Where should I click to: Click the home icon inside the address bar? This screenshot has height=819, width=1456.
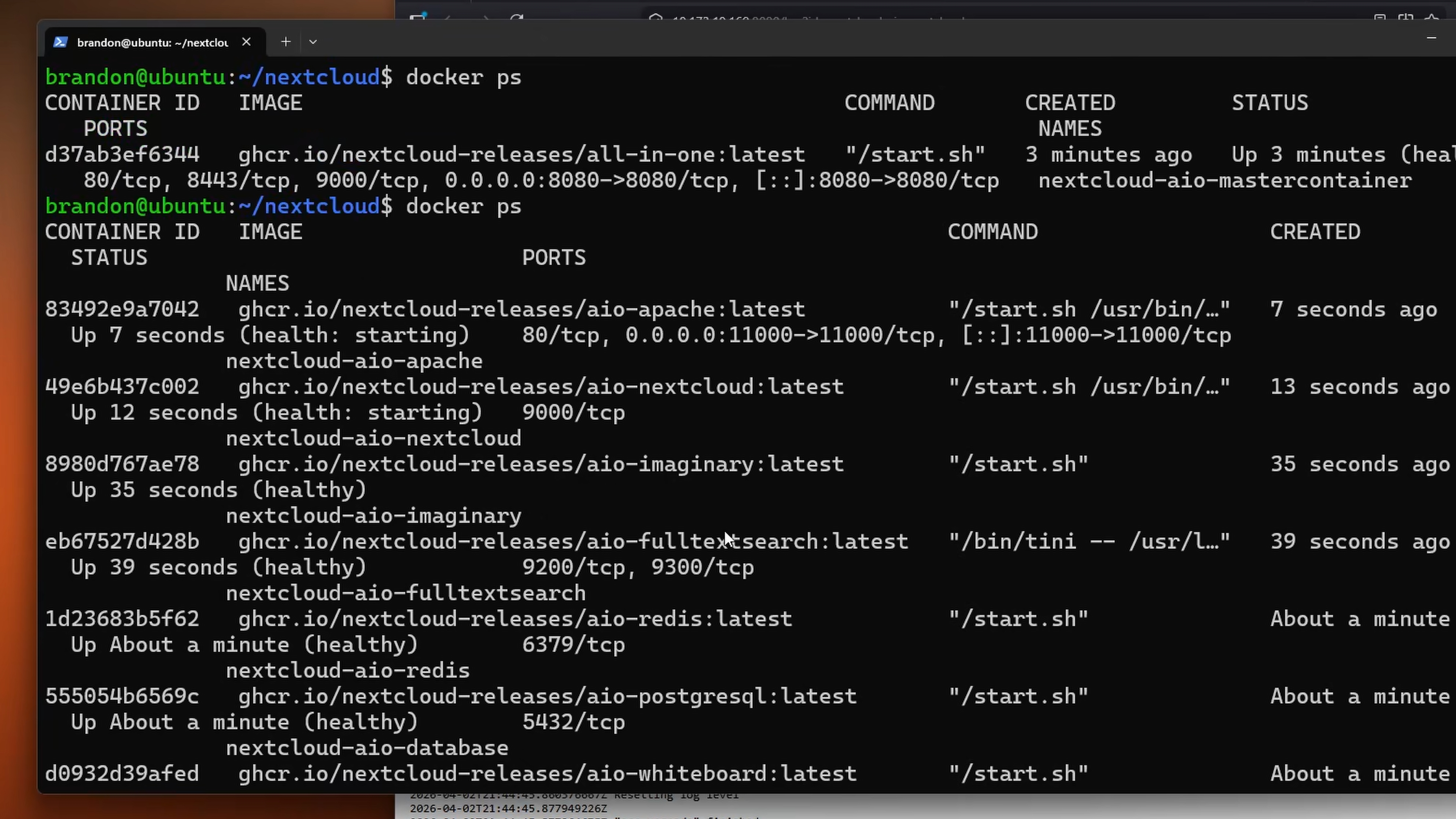[x=656, y=19]
